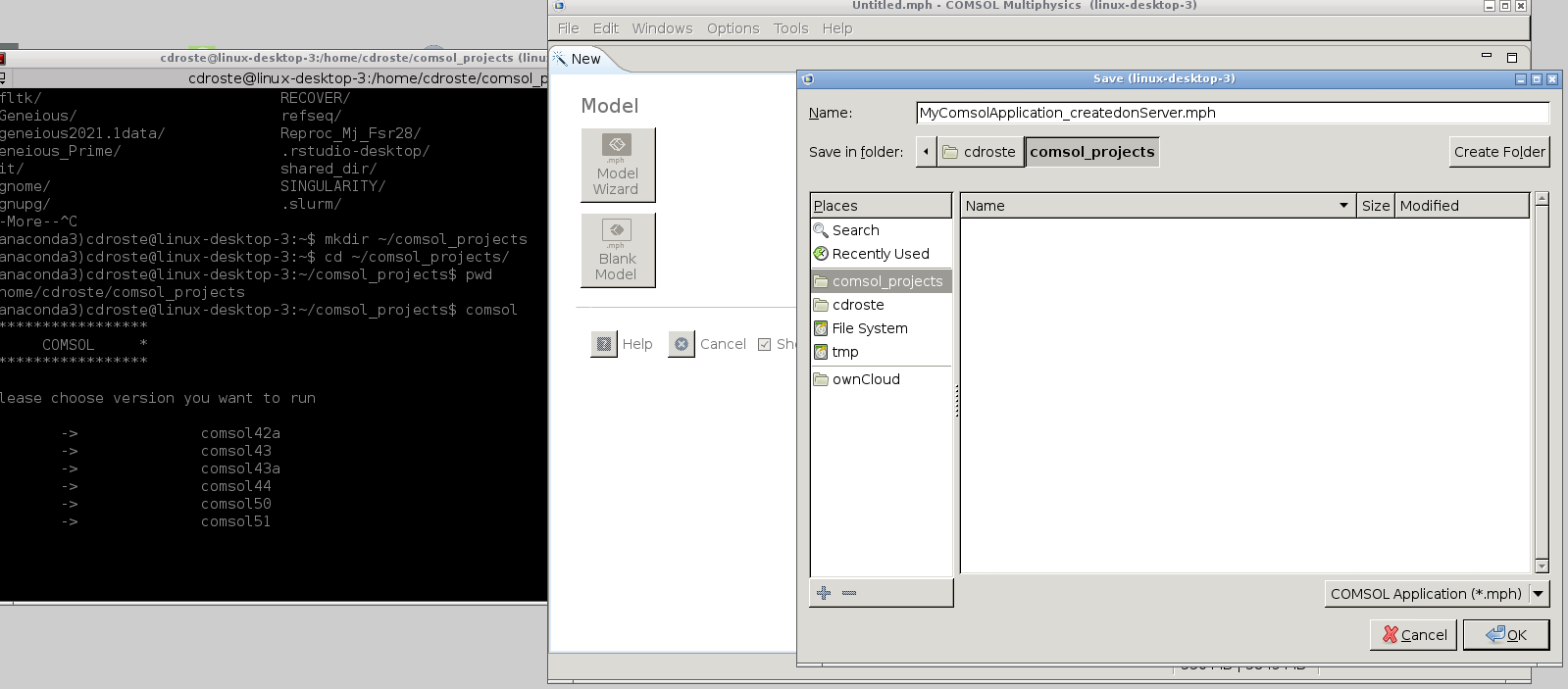Go to the cdroste folder in path bar
Image resolution: width=1568 pixels, height=689 pixels.
pos(980,152)
